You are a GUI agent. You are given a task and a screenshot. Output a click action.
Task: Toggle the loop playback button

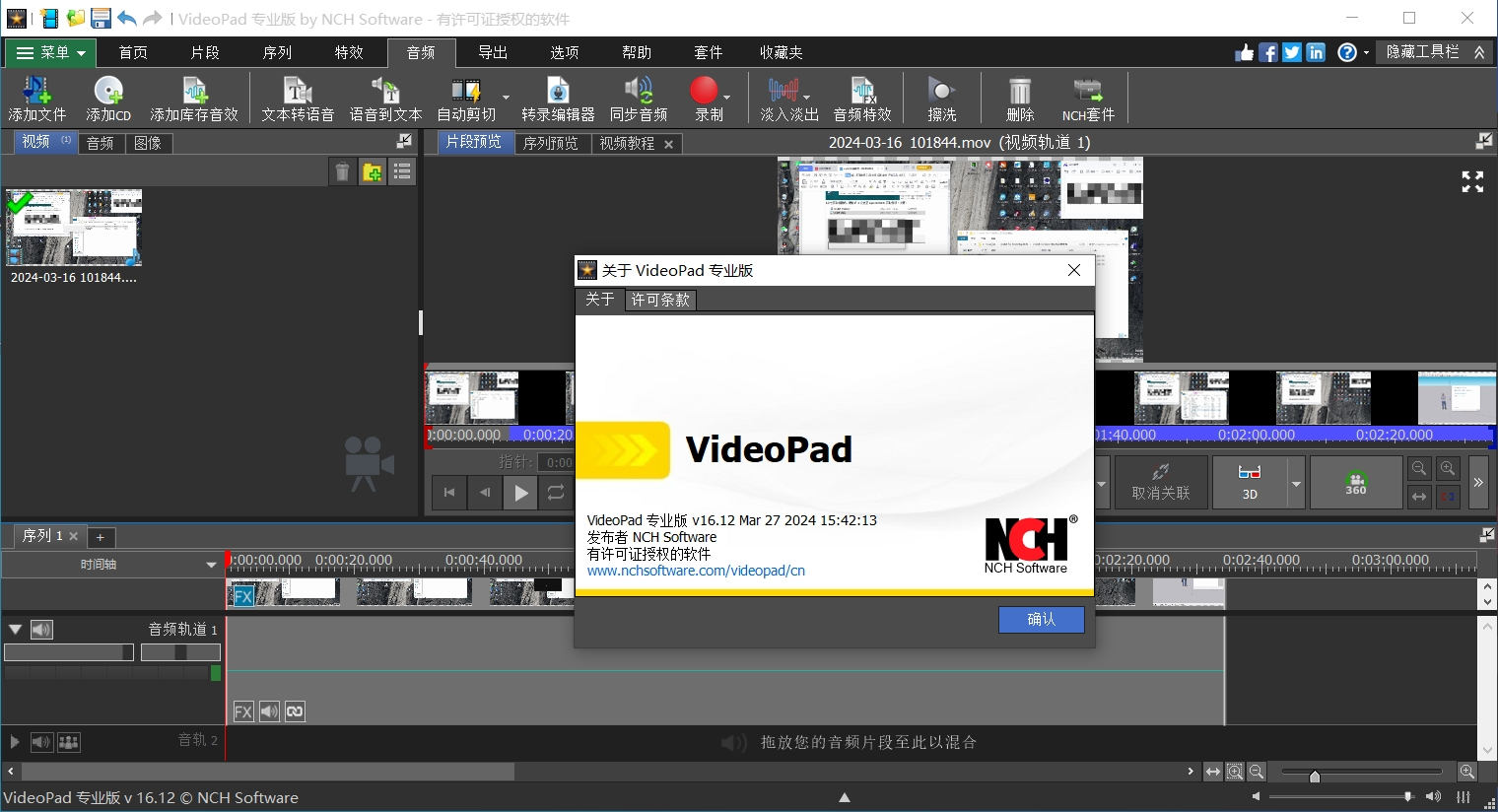[556, 493]
